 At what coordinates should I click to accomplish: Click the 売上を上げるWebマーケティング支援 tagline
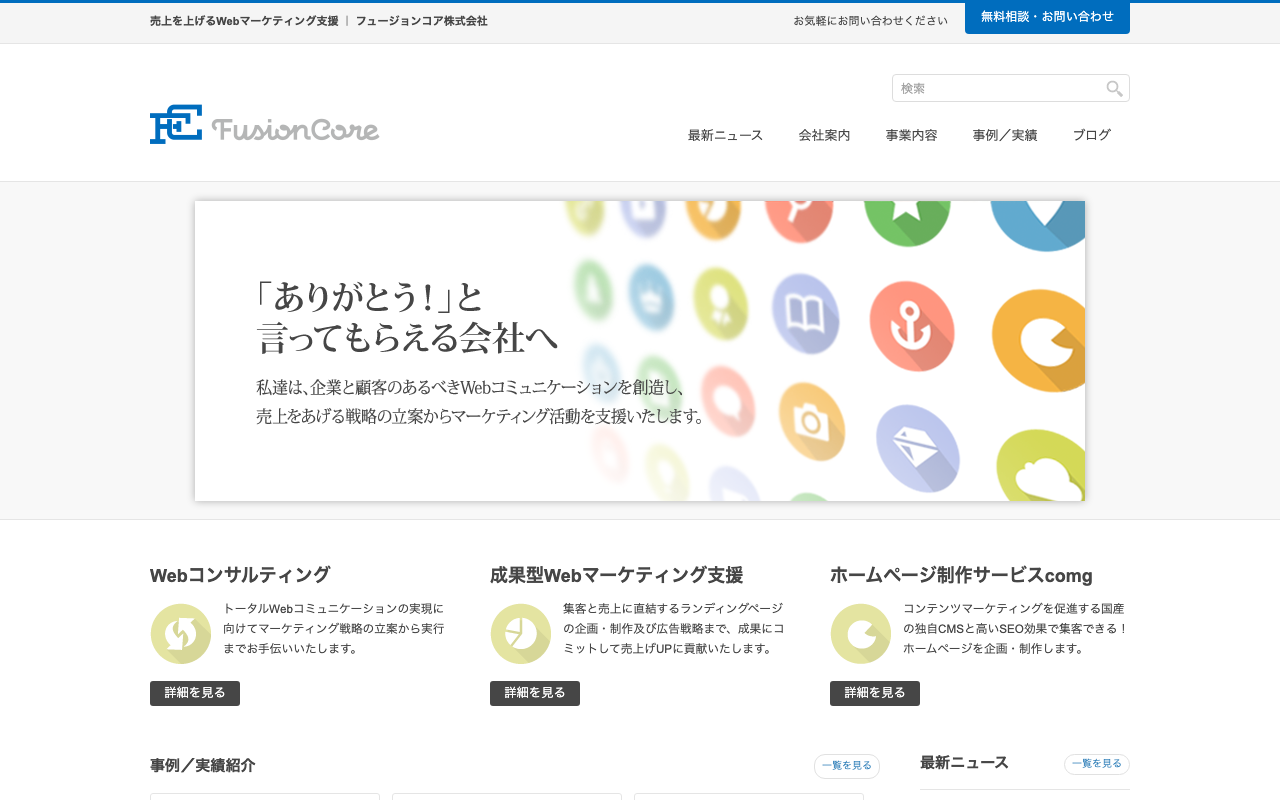click(244, 20)
